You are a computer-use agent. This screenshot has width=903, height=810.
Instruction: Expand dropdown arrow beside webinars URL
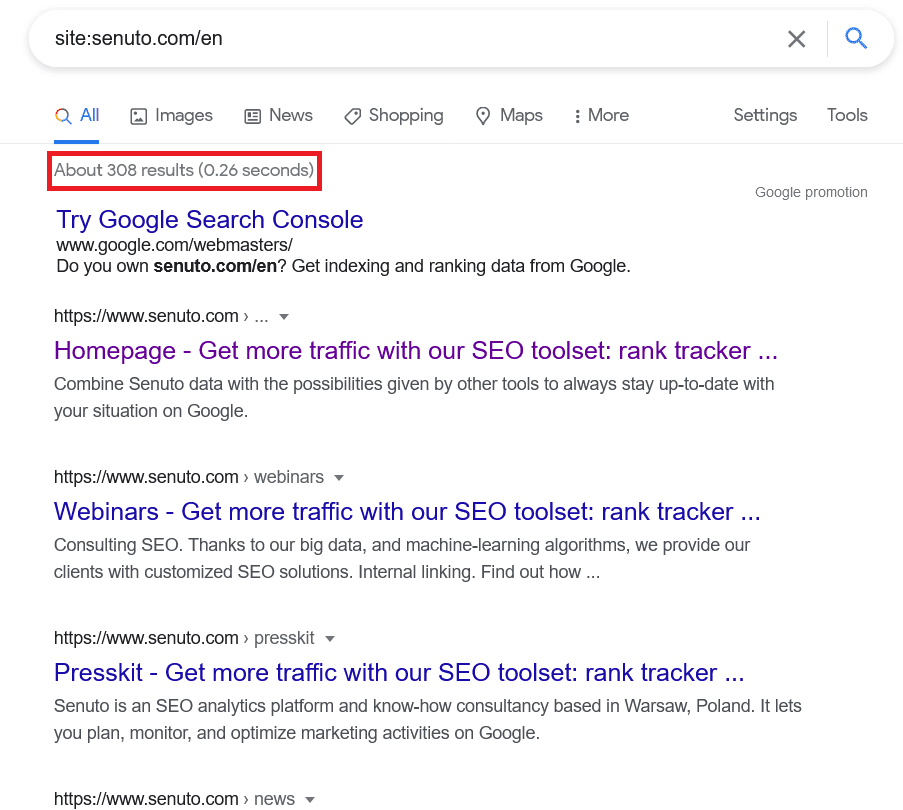339,477
